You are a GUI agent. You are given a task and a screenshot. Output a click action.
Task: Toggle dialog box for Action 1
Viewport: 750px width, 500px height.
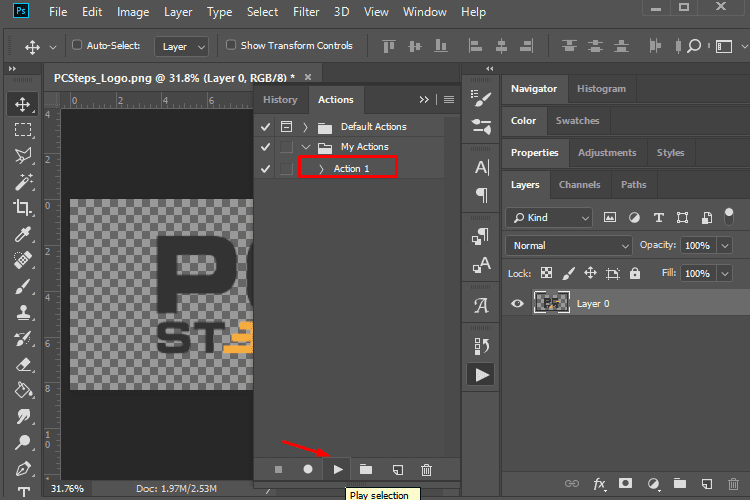(286, 168)
